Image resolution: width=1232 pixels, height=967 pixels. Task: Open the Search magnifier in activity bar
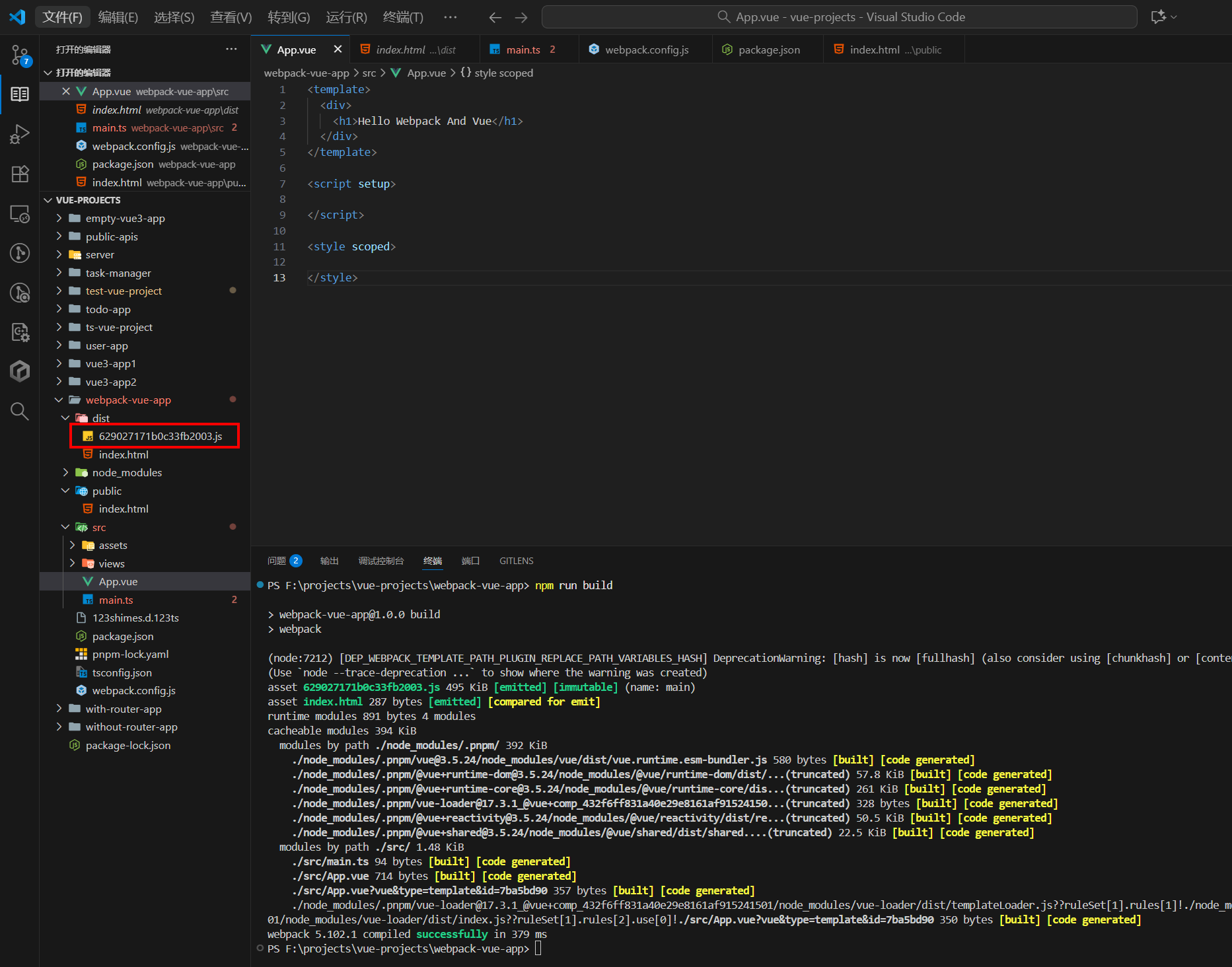[20, 412]
